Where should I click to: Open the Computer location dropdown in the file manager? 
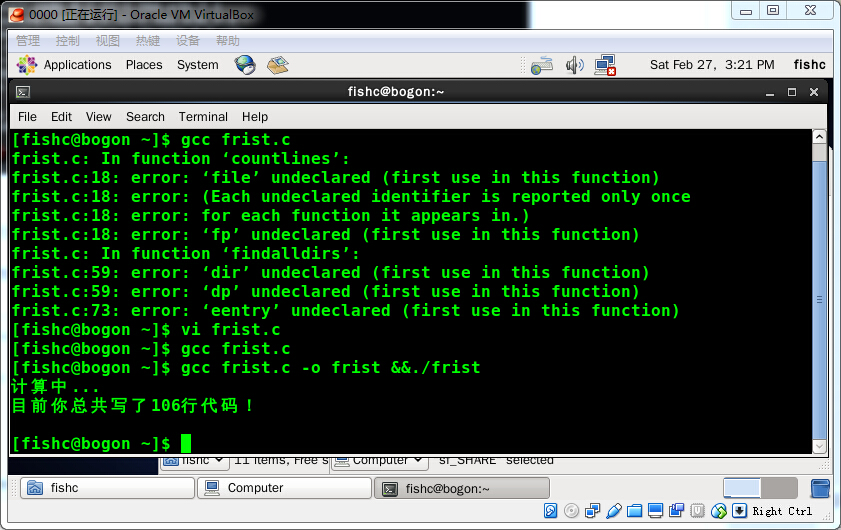pos(379,461)
